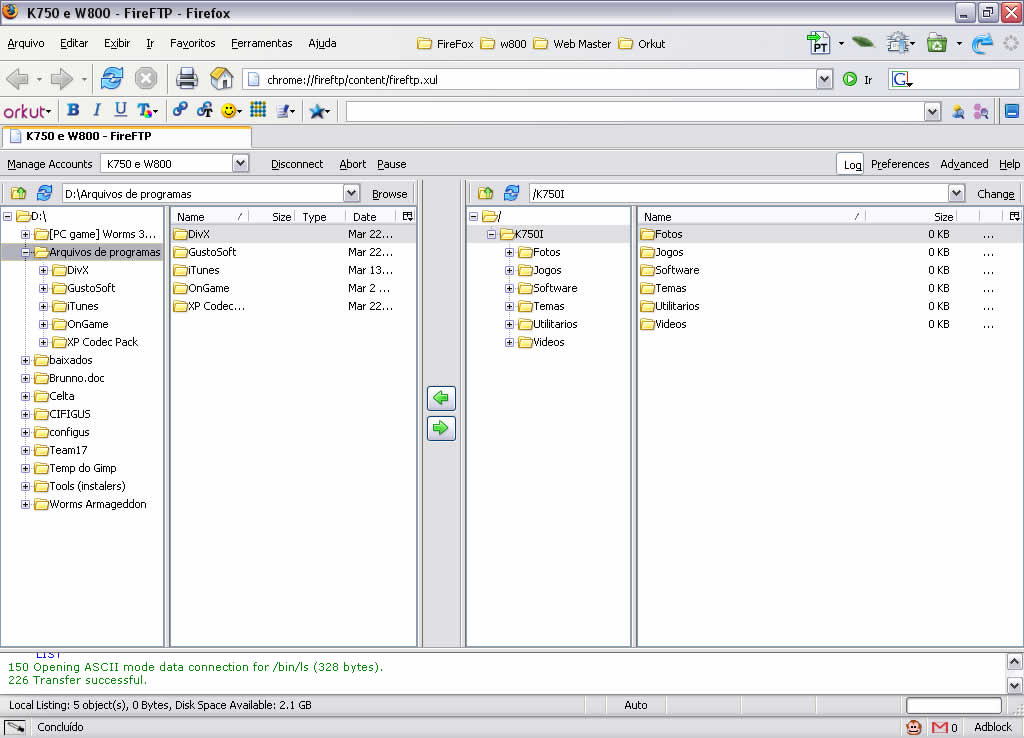1024x738 pixels.
Task: Refresh the remote file listing
Action: click(511, 193)
